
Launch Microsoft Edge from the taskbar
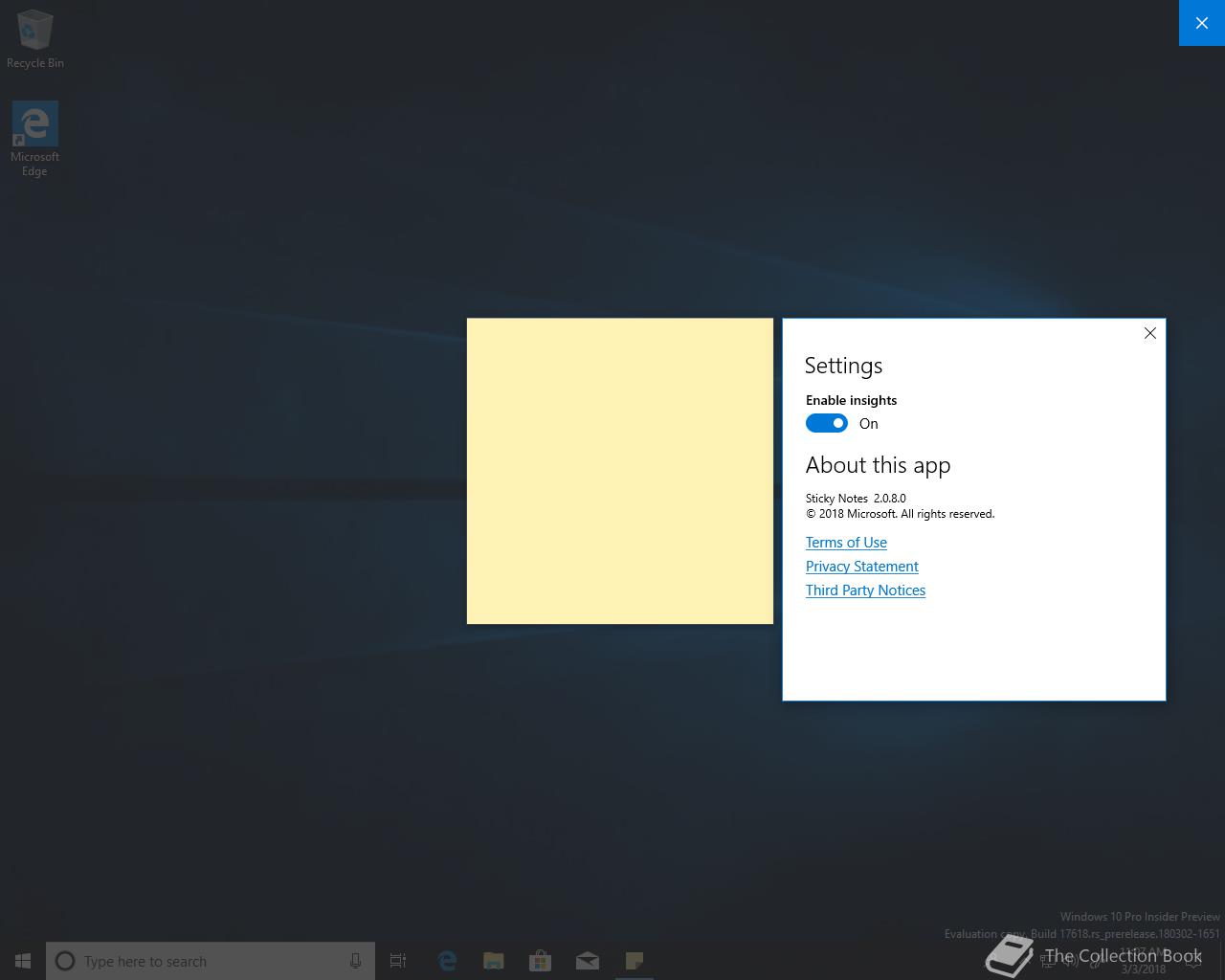(447, 961)
